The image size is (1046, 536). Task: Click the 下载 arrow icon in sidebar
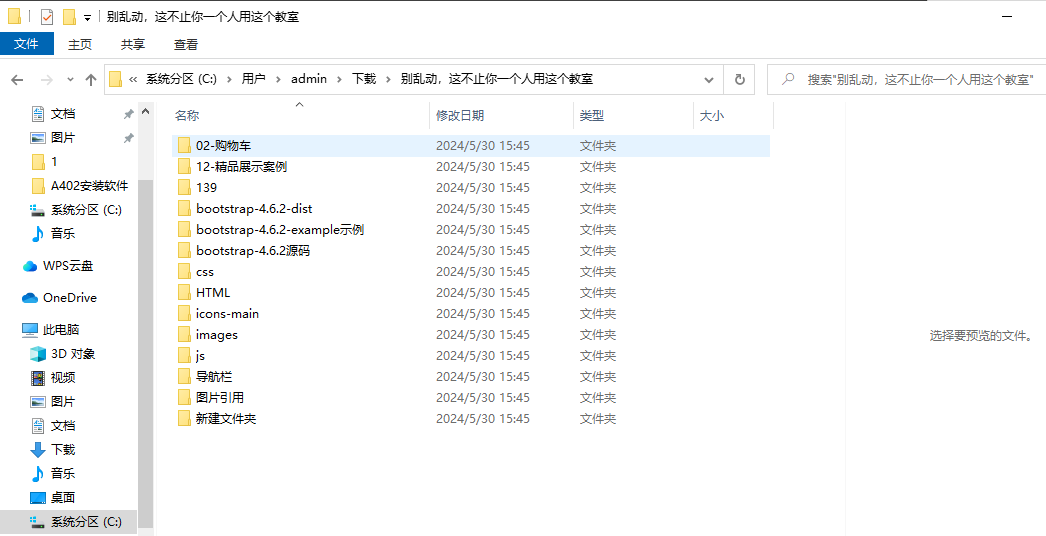pos(38,450)
